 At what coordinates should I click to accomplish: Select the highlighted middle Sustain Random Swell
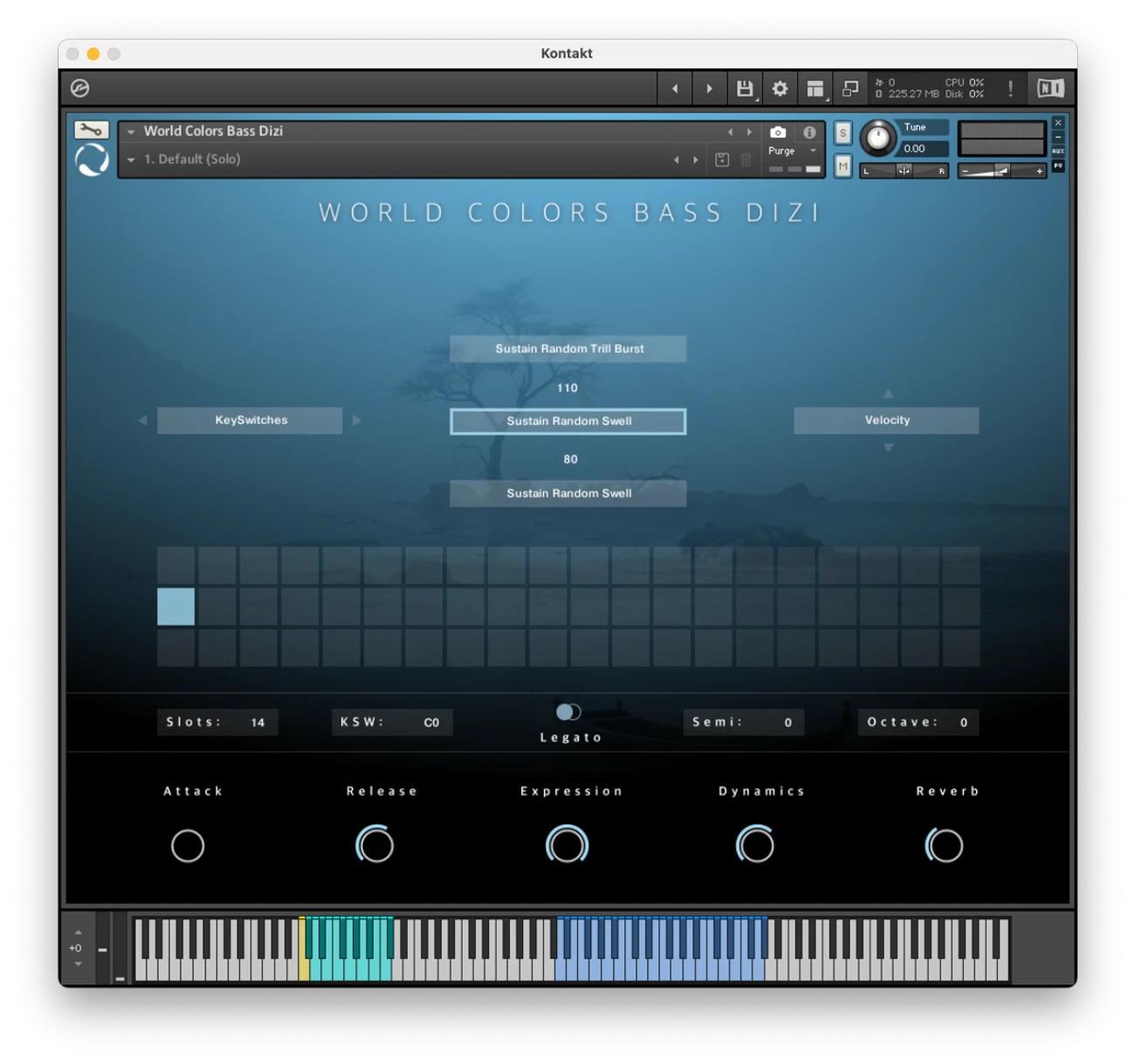[x=568, y=422]
